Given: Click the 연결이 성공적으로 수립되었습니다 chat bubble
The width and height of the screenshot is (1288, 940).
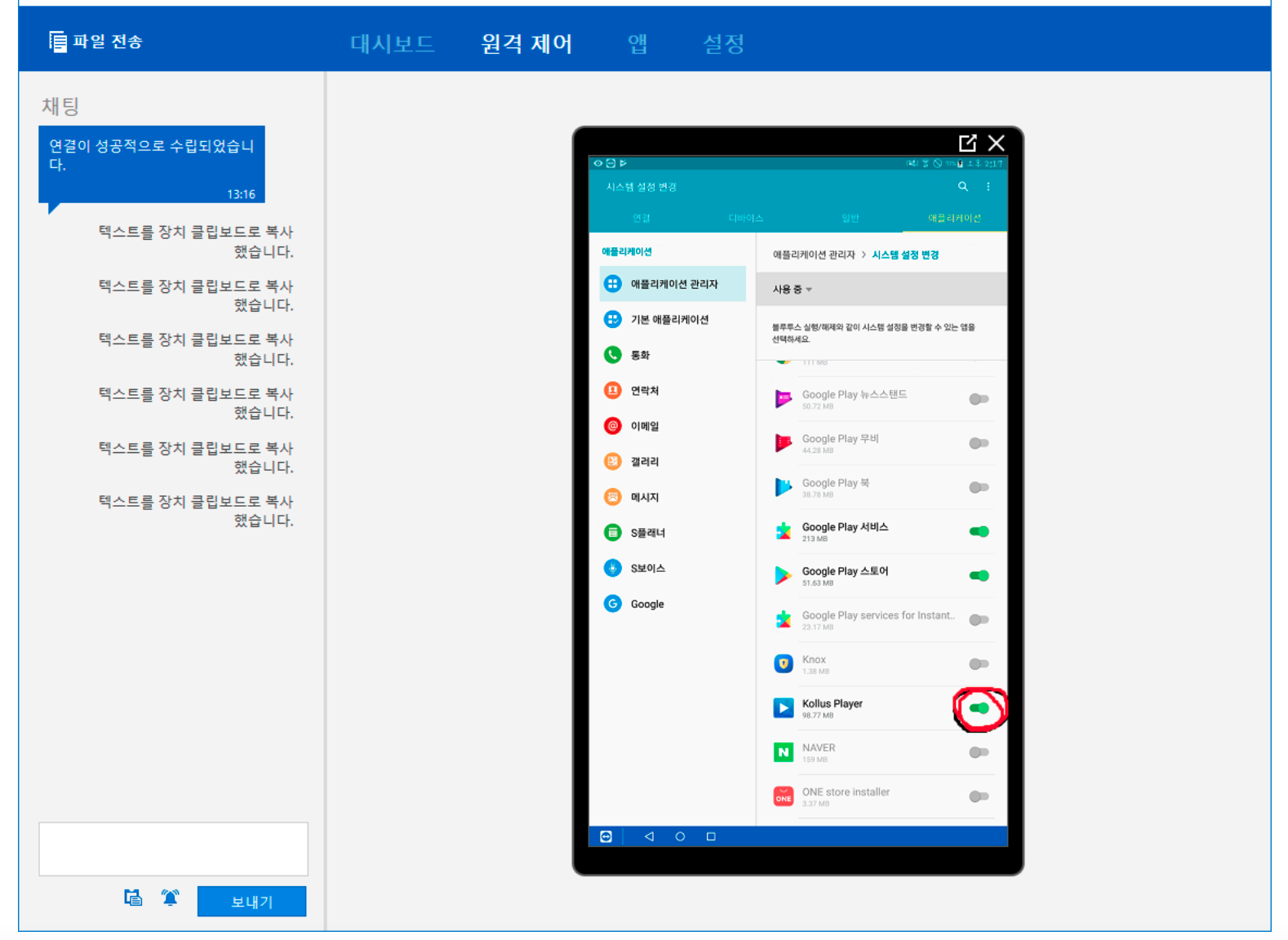Looking at the screenshot, I should point(152,164).
